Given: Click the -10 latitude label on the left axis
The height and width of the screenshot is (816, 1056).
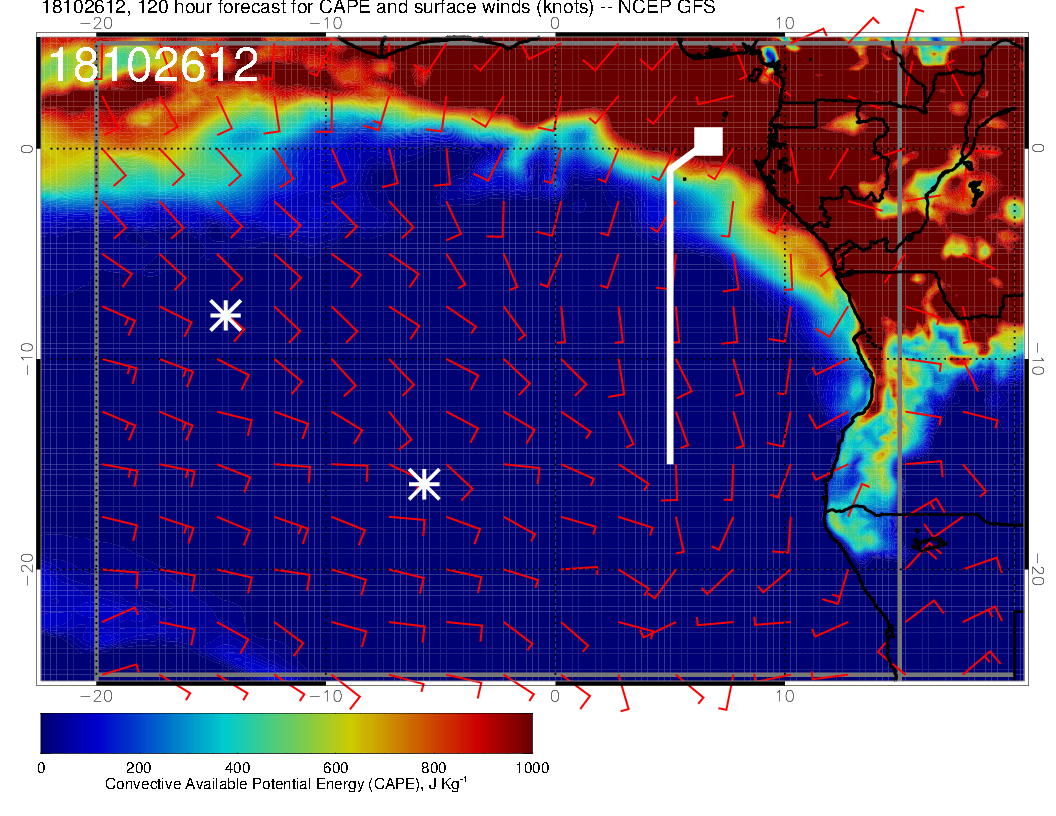Looking at the screenshot, I should coord(27,358).
